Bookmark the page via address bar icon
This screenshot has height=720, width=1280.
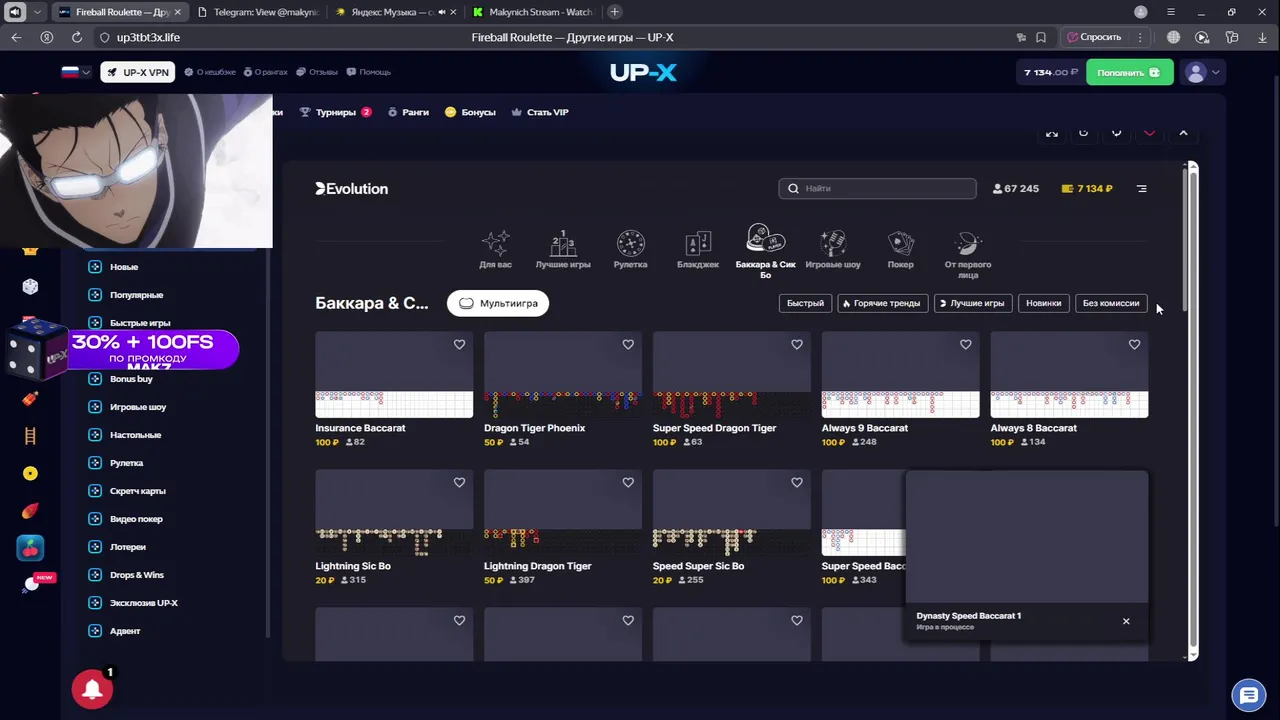click(x=1041, y=37)
